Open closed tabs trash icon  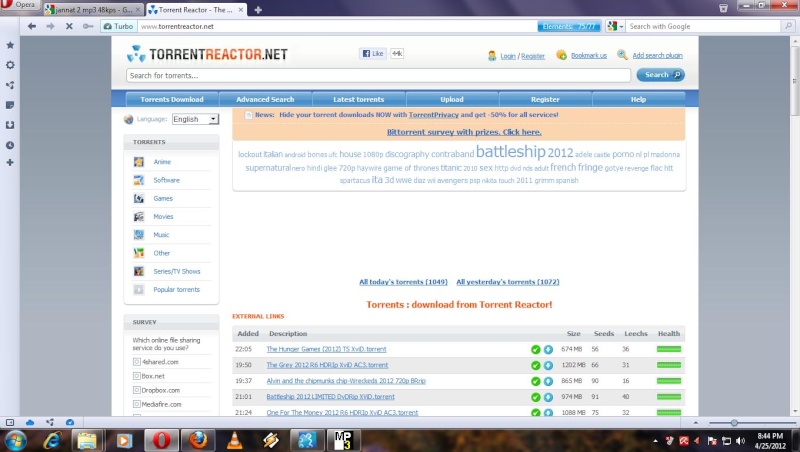[723, 8]
